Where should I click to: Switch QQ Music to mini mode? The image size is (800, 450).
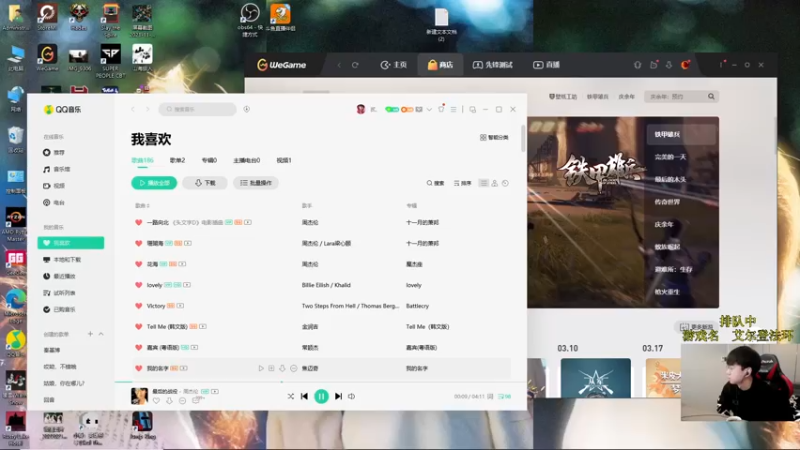472,109
